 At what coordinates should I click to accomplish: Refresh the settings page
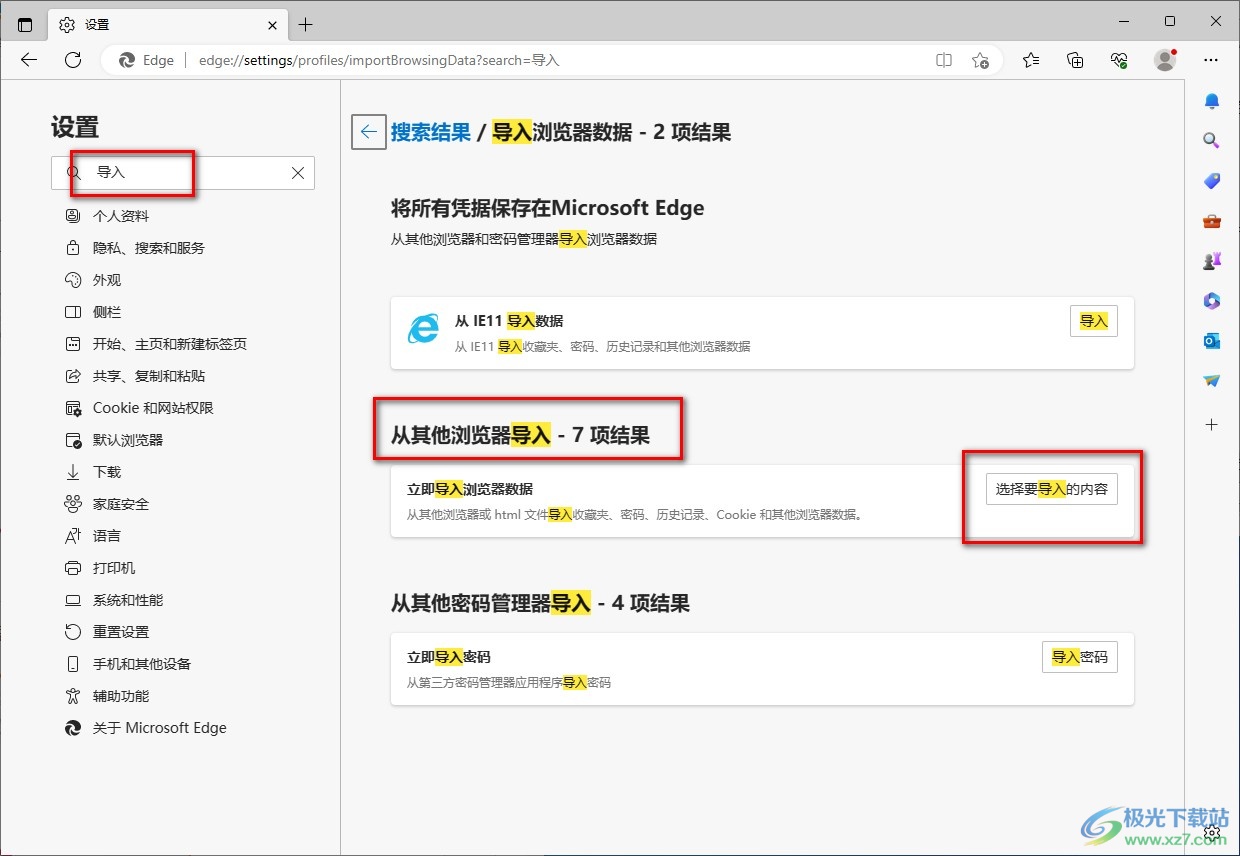pyautogui.click(x=73, y=60)
